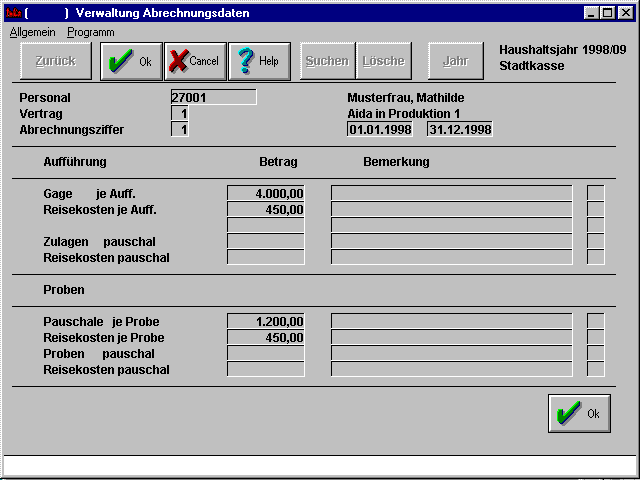
Task: Click the Personal number field 27001
Action: [213, 98]
